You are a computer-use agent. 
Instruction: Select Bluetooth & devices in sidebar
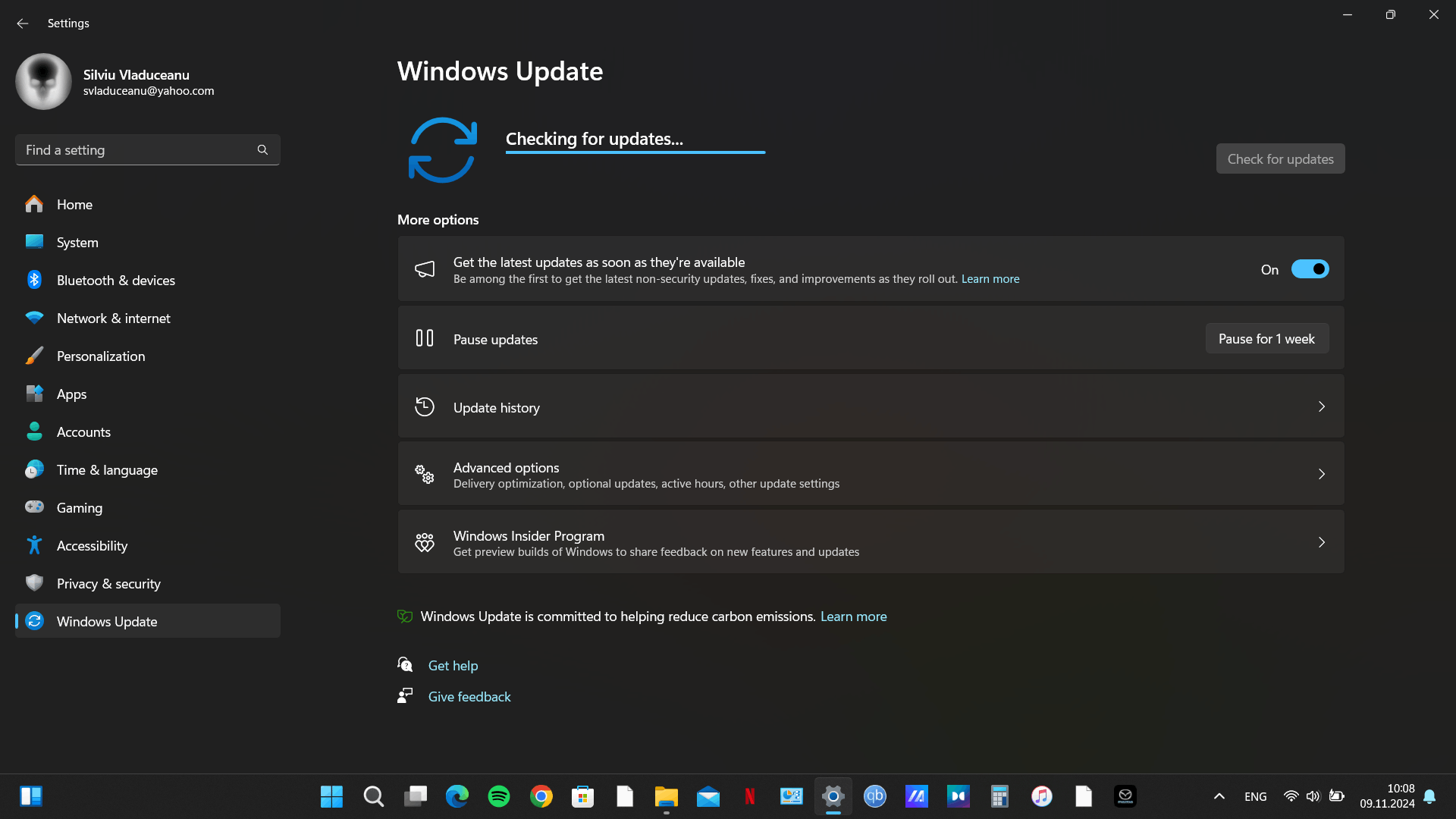point(148,280)
